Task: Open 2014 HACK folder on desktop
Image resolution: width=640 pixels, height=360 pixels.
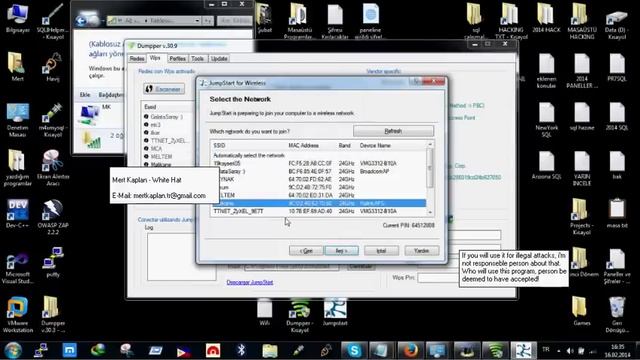Action: click(546, 18)
